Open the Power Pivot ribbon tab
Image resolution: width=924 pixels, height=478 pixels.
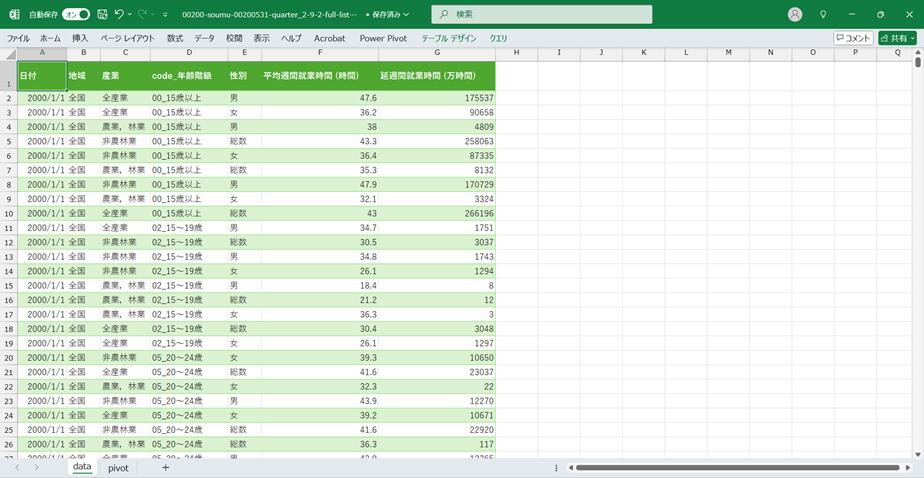(383, 38)
